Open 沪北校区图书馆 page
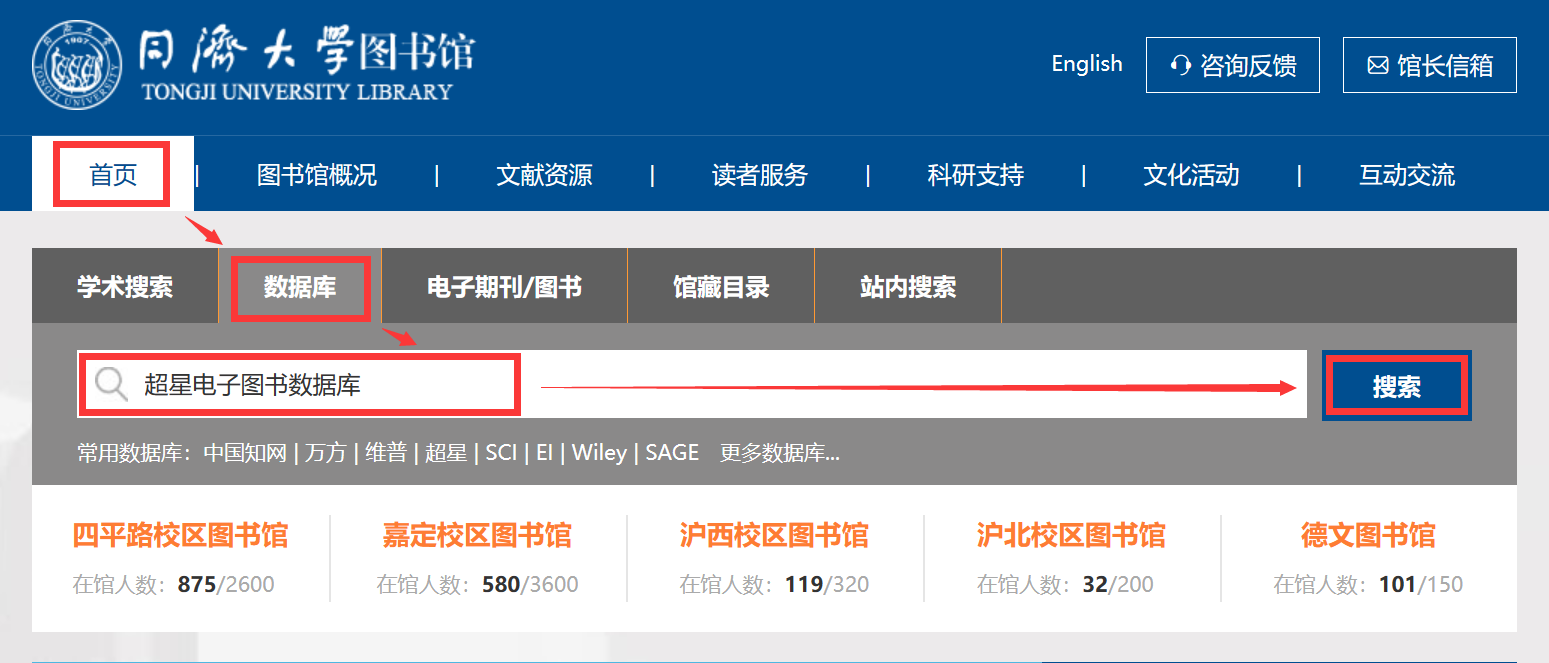 tap(1071, 535)
